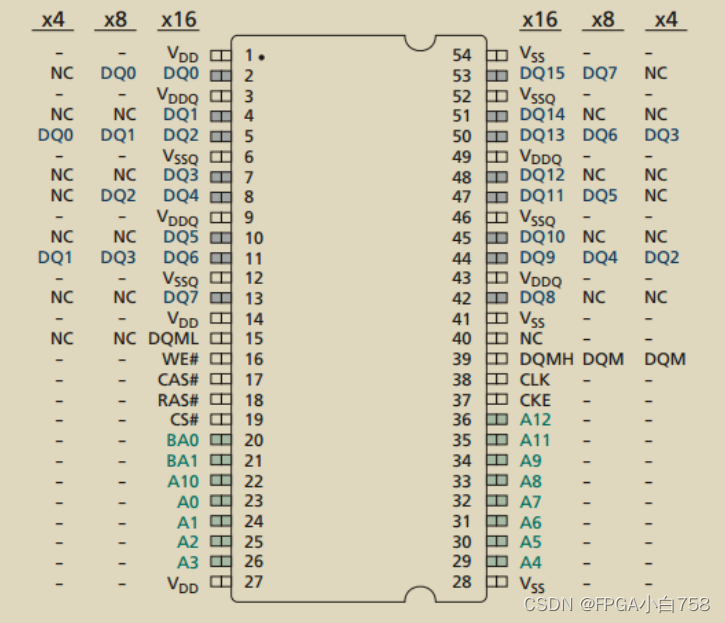
Task: Click pin number 38 label
Action: 461,380
